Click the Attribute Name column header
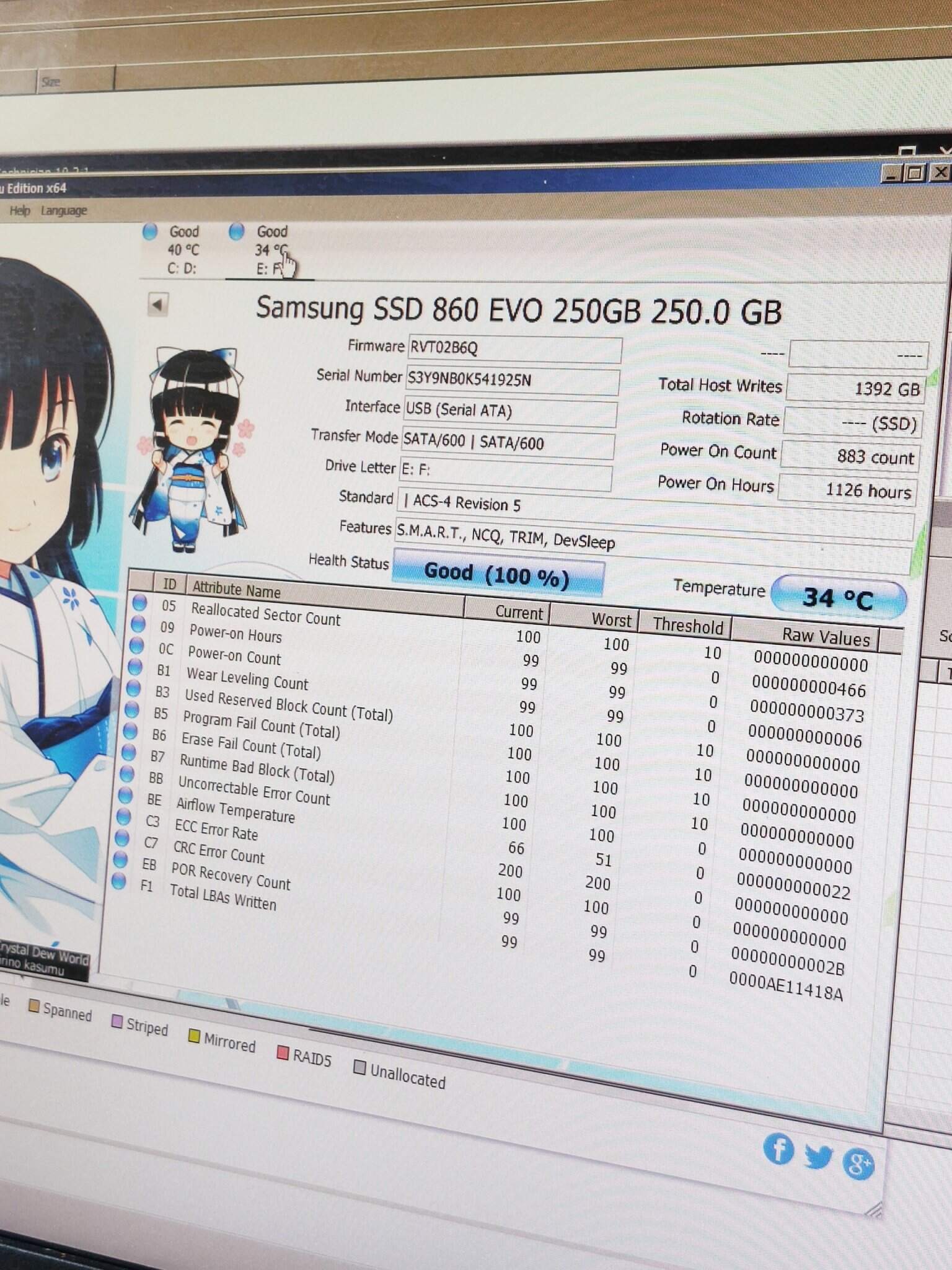Image resolution: width=952 pixels, height=1270 pixels. tap(237, 589)
